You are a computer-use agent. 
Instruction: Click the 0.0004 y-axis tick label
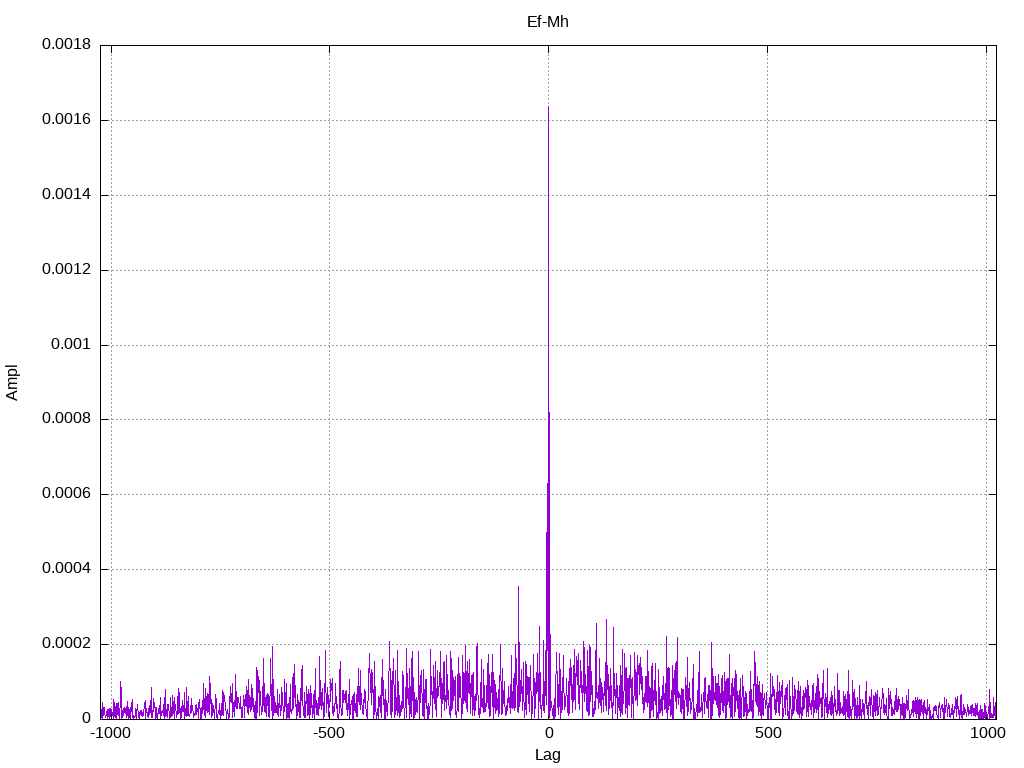pos(67,568)
